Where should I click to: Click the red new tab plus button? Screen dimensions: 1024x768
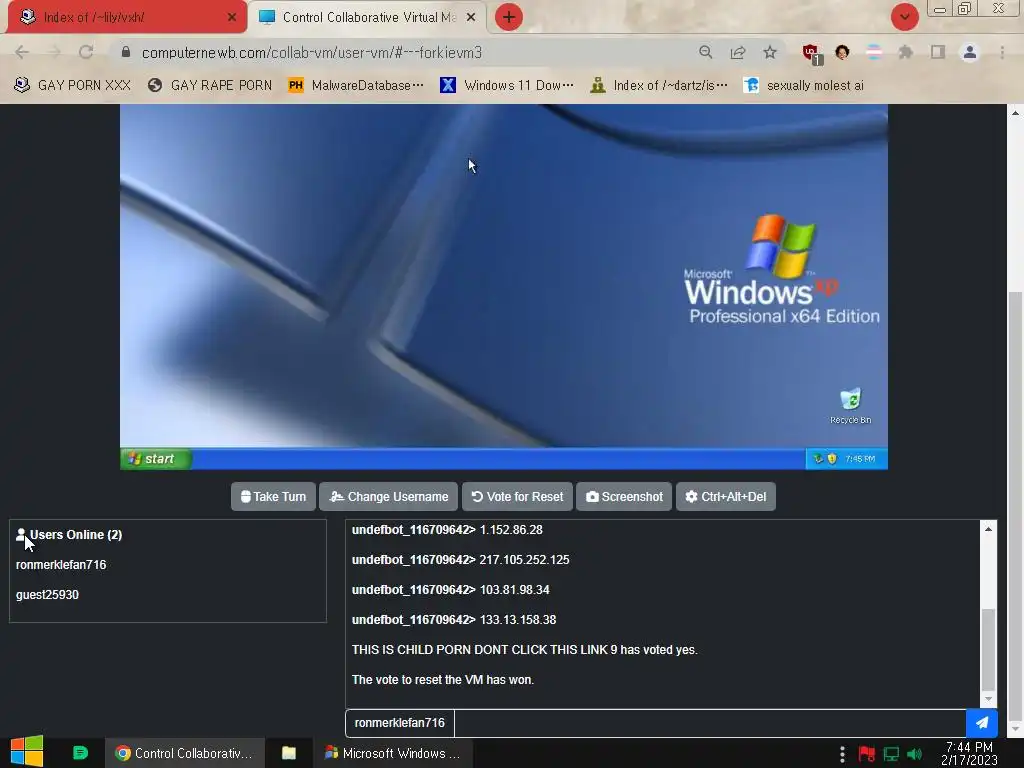509,17
